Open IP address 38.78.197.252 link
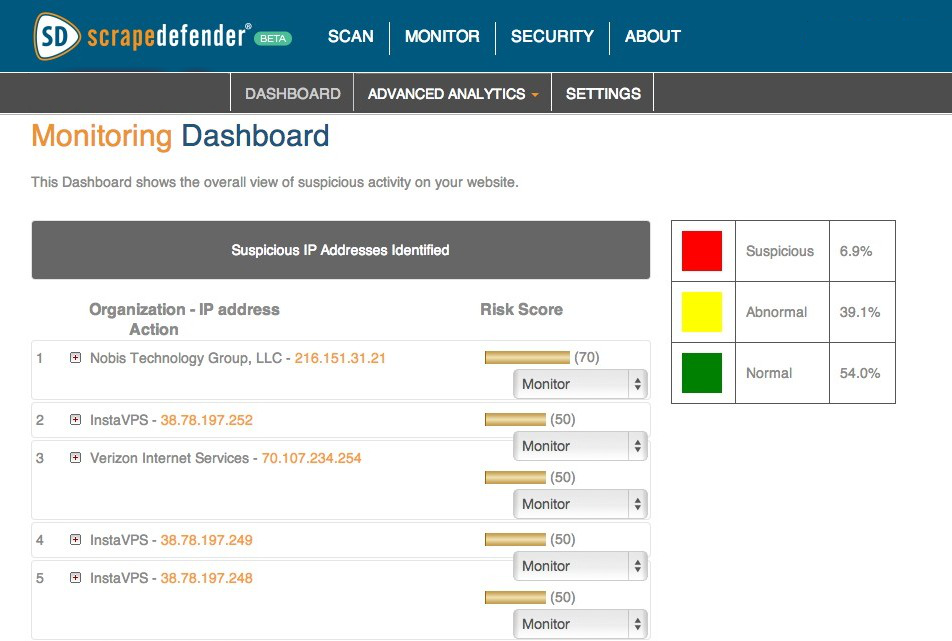Viewport: 952px width, 641px height. click(206, 420)
